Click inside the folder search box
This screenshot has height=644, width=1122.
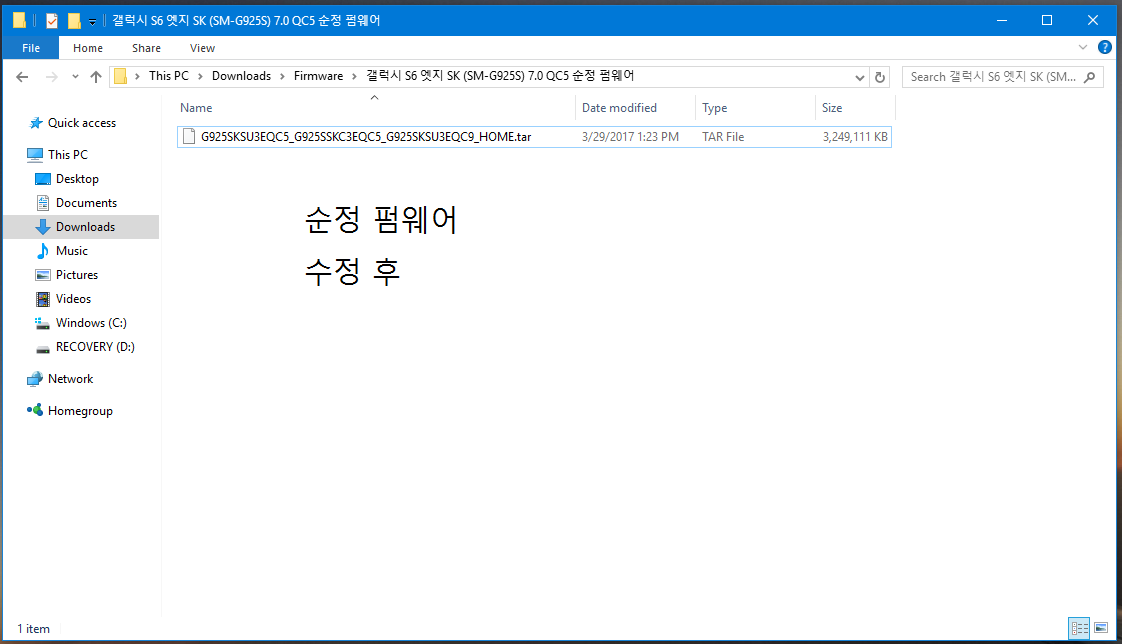coord(990,77)
